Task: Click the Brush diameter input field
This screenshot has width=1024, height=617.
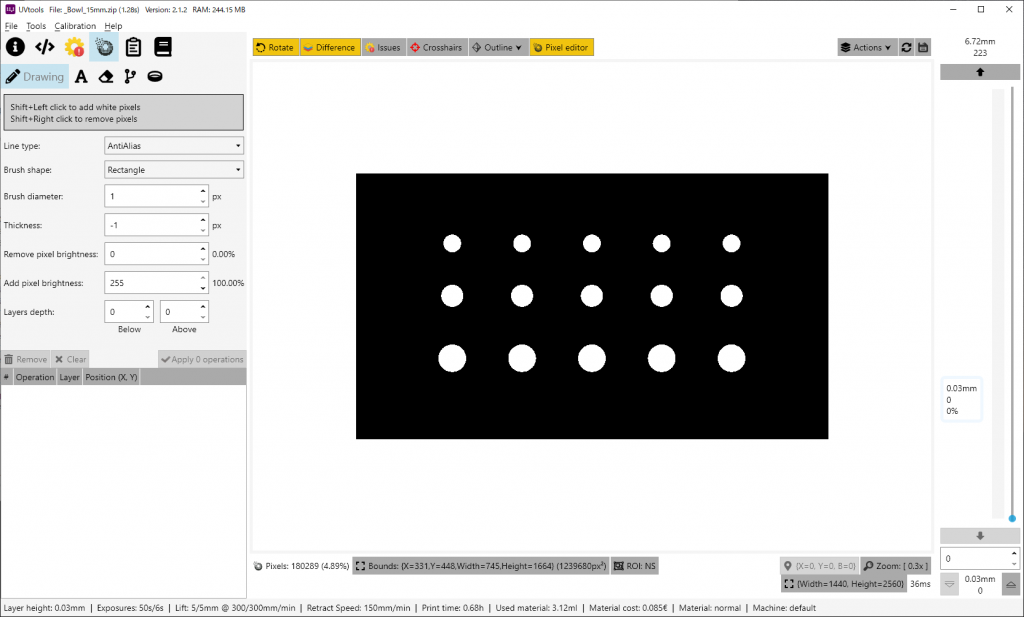Action: point(150,197)
